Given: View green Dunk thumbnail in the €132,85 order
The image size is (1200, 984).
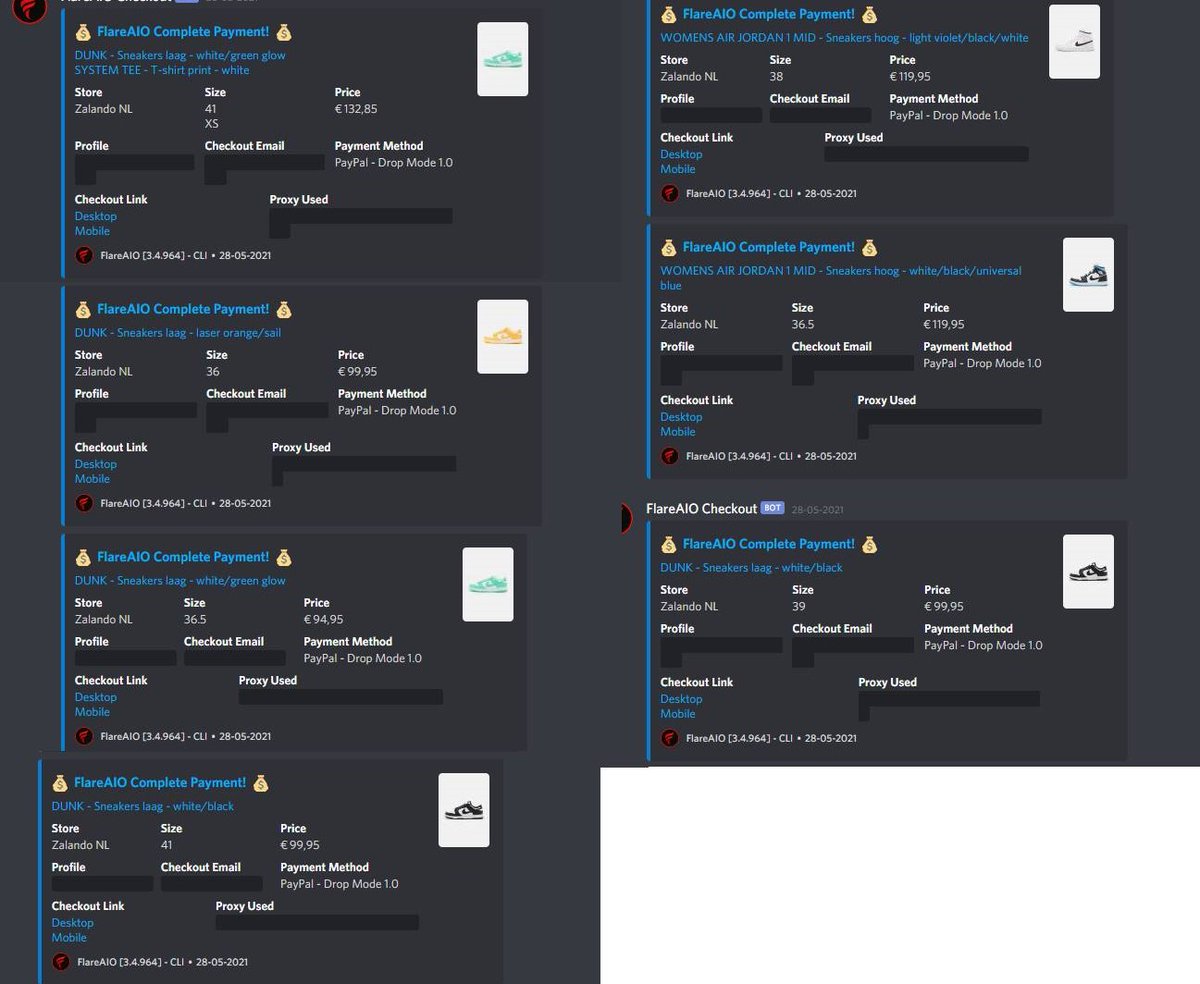Looking at the screenshot, I should click(502, 59).
